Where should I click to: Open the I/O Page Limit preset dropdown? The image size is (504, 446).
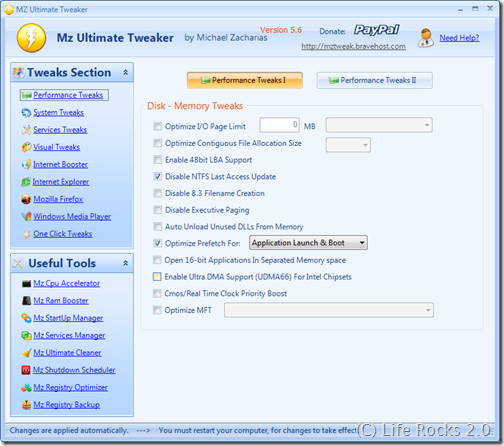pos(379,125)
